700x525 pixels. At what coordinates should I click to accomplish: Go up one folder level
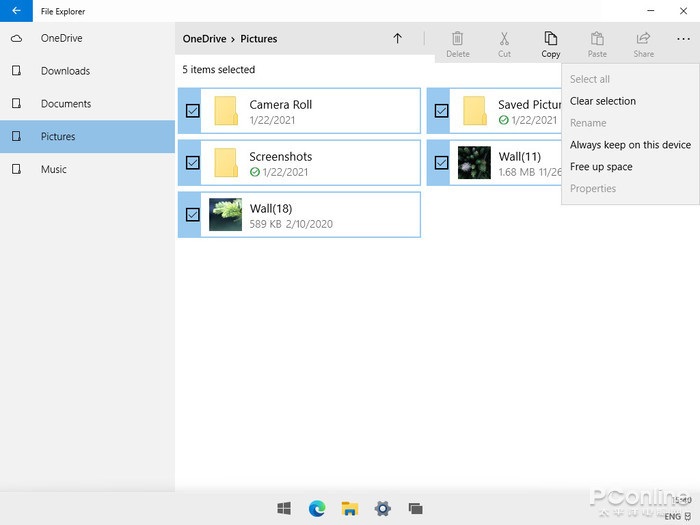[397, 39]
